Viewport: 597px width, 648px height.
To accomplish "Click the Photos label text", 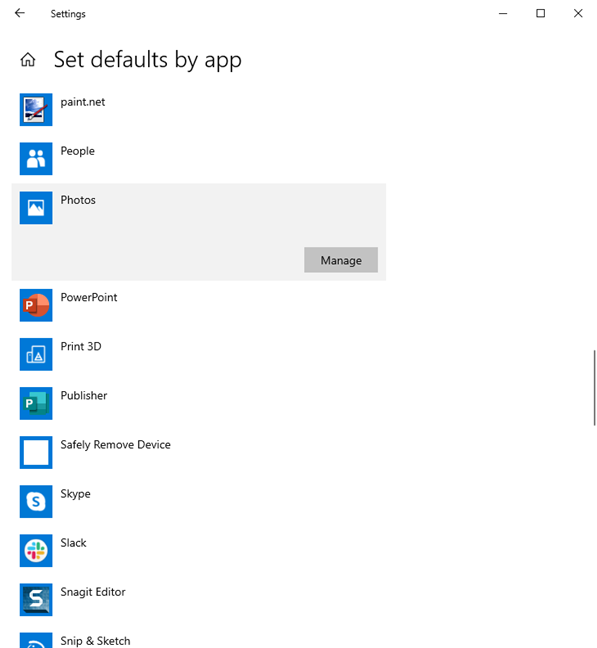I will pos(78,200).
